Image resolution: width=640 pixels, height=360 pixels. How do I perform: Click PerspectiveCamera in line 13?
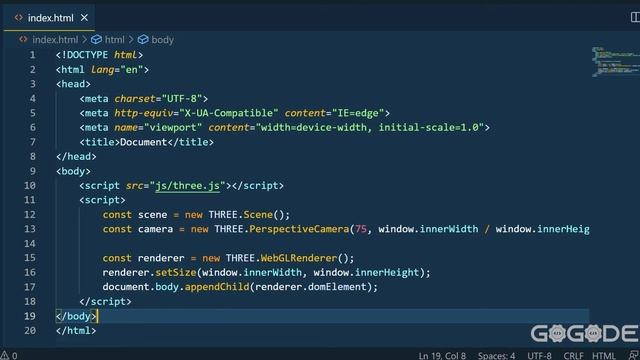tap(299, 229)
